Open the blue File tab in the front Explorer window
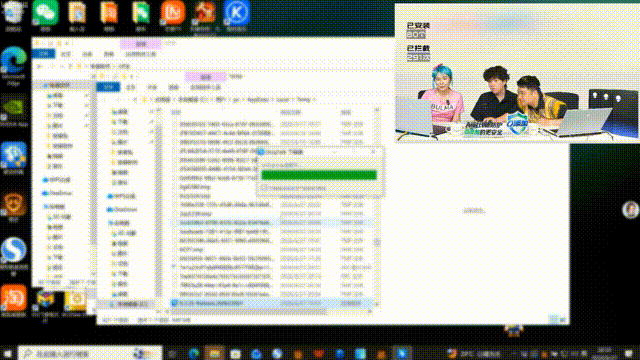Screen dimensions: 640x360 [x=109, y=87]
